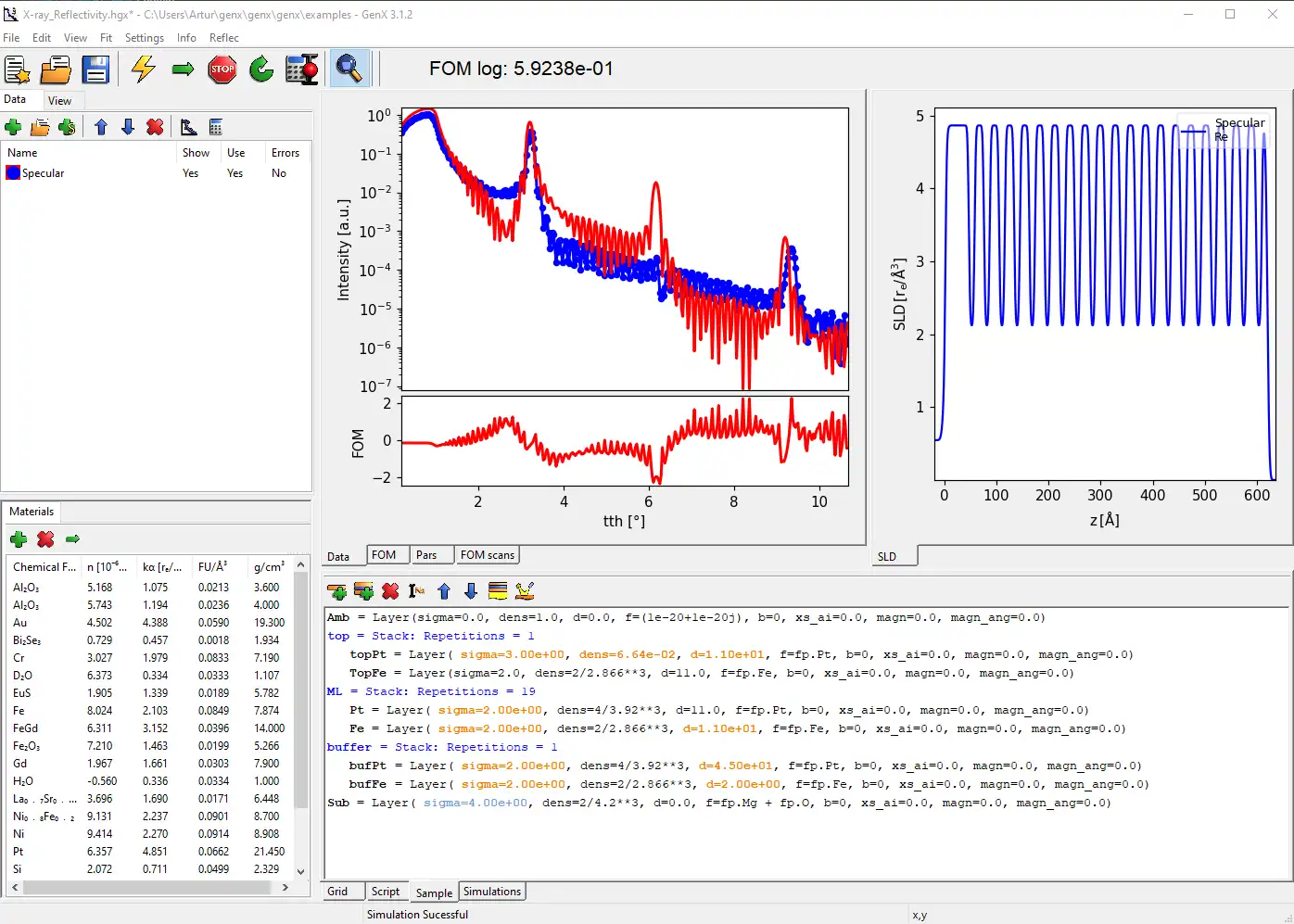
Task: Click the lightning bolt Simulate icon
Action: tap(143, 70)
